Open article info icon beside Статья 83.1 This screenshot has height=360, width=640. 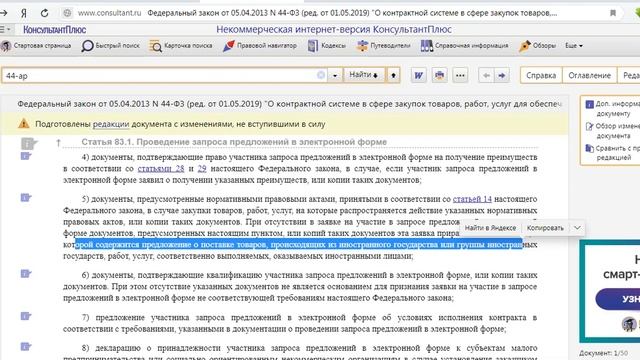[28, 143]
